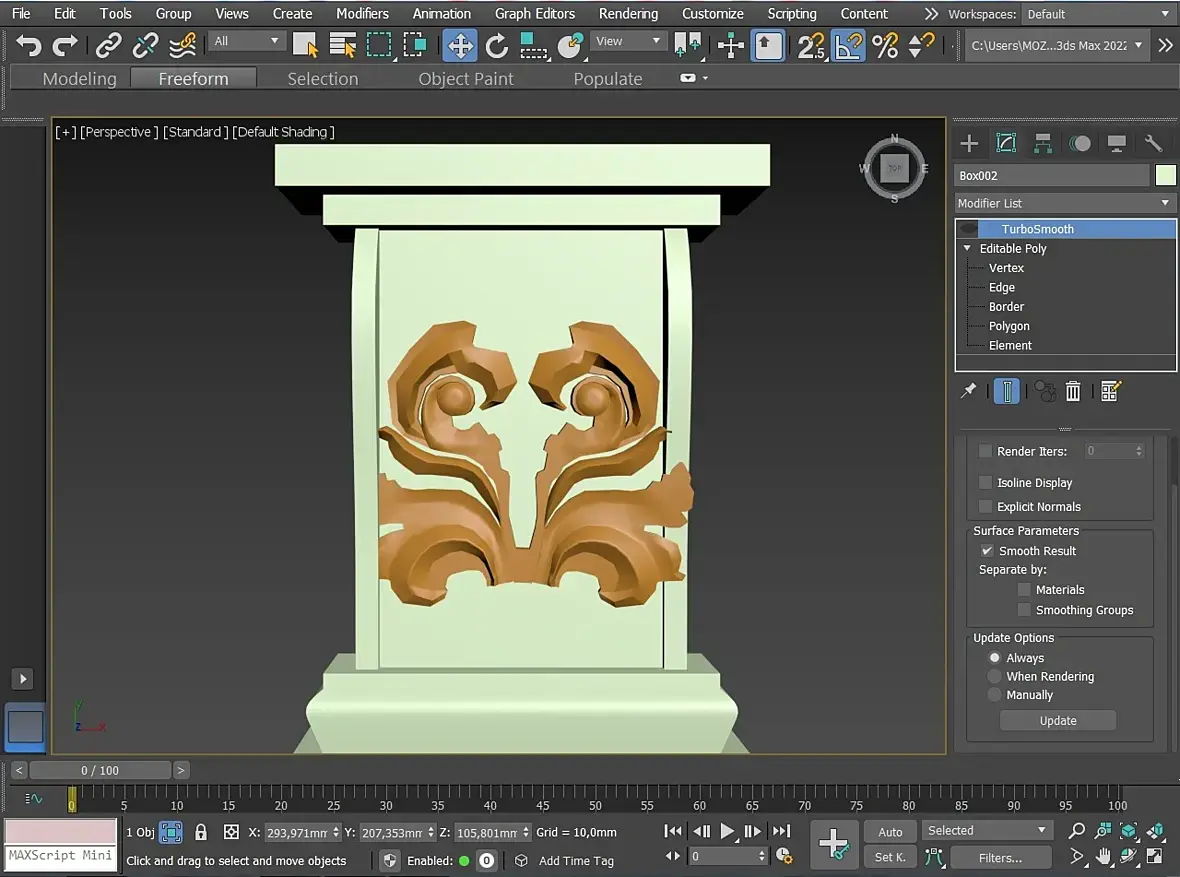This screenshot has height=877, width=1180.
Task: Click the Undo arrow icon
Action: pos(28,45)
